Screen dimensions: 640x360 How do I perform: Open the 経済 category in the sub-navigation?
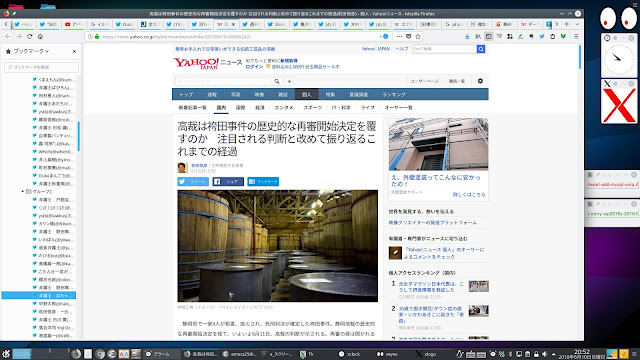pos(260,107)
